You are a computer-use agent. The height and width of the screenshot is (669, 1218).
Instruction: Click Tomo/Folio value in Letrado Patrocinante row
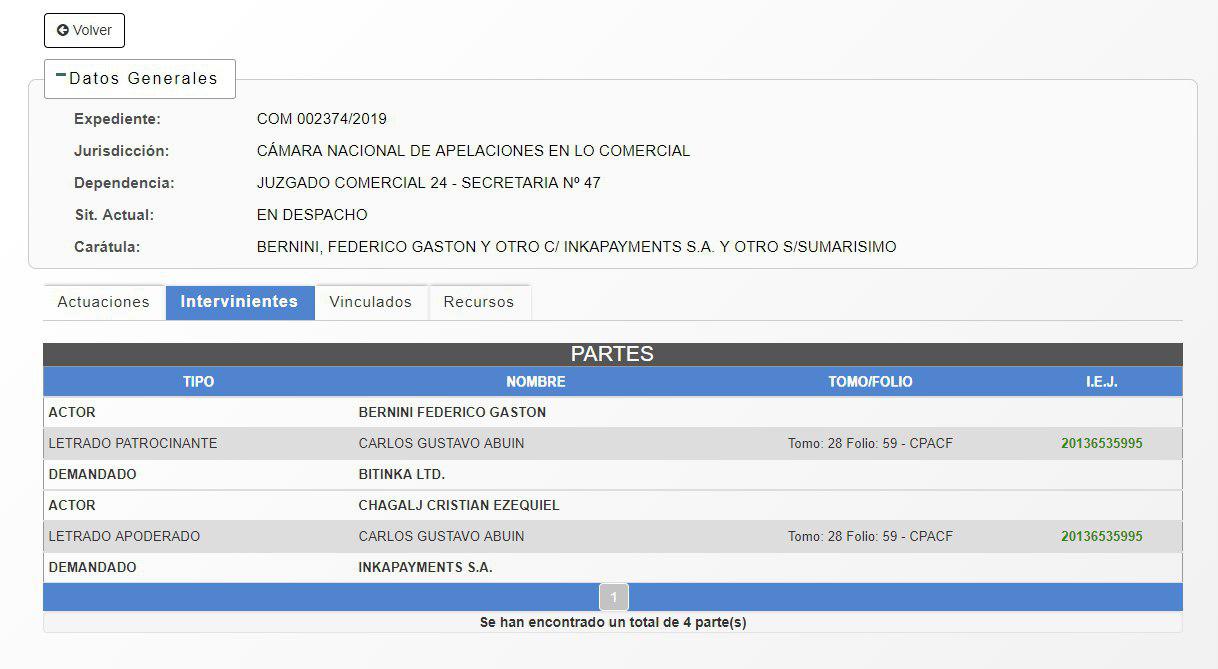point(870,443)
